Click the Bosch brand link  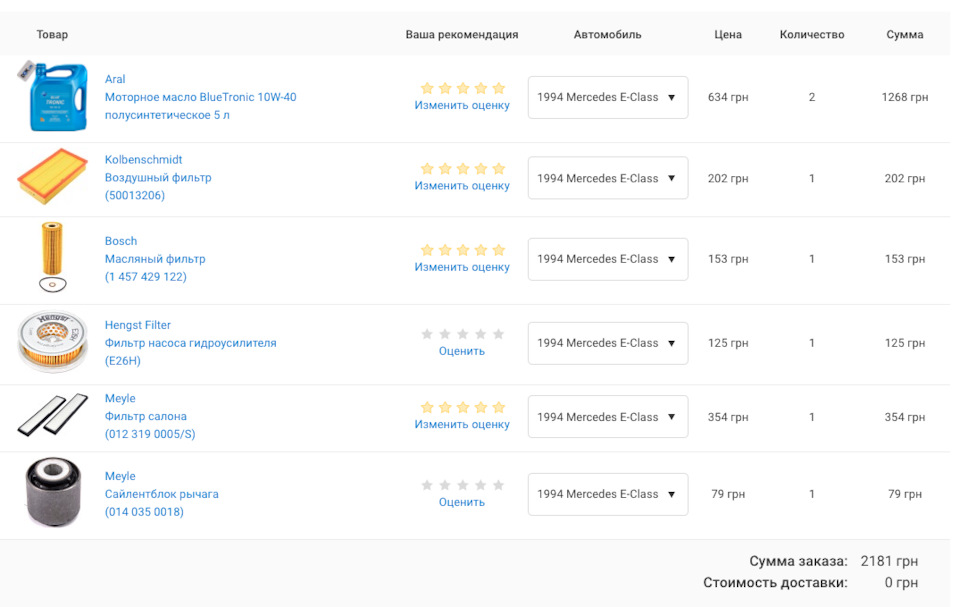point(121,241)
